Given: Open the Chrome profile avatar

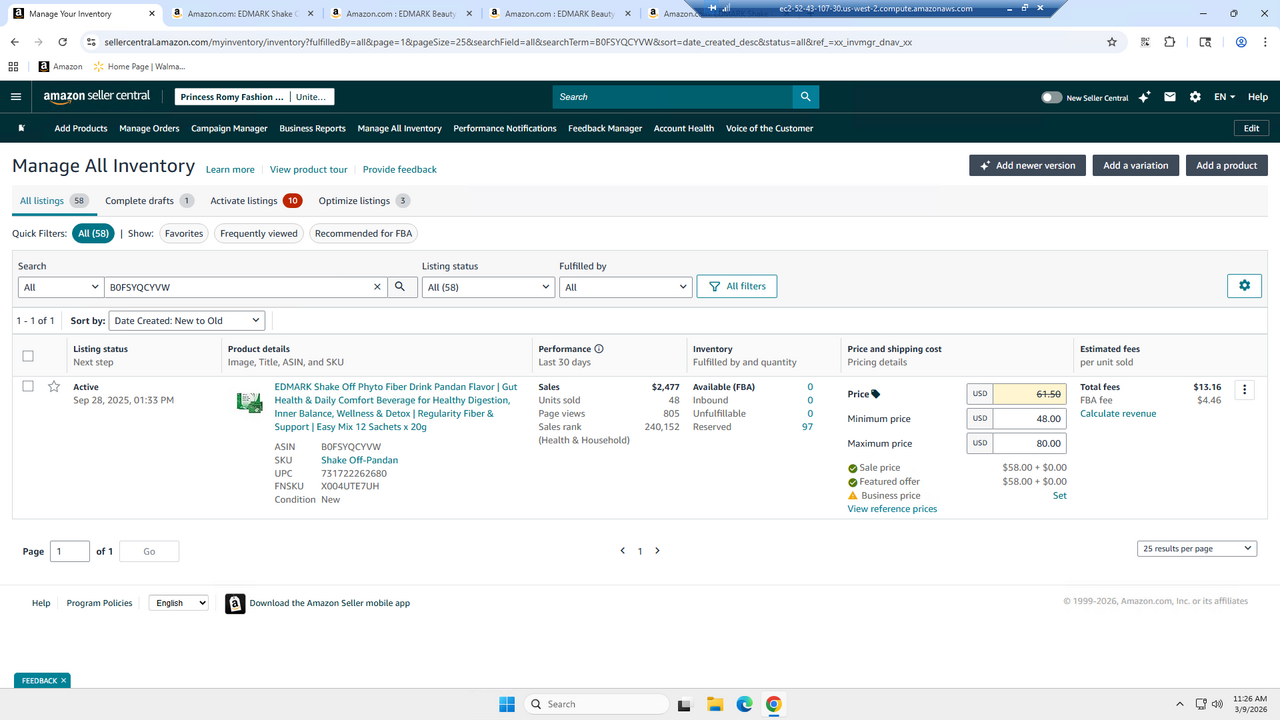Looking at the screenshot, I should click(1241, 42).
